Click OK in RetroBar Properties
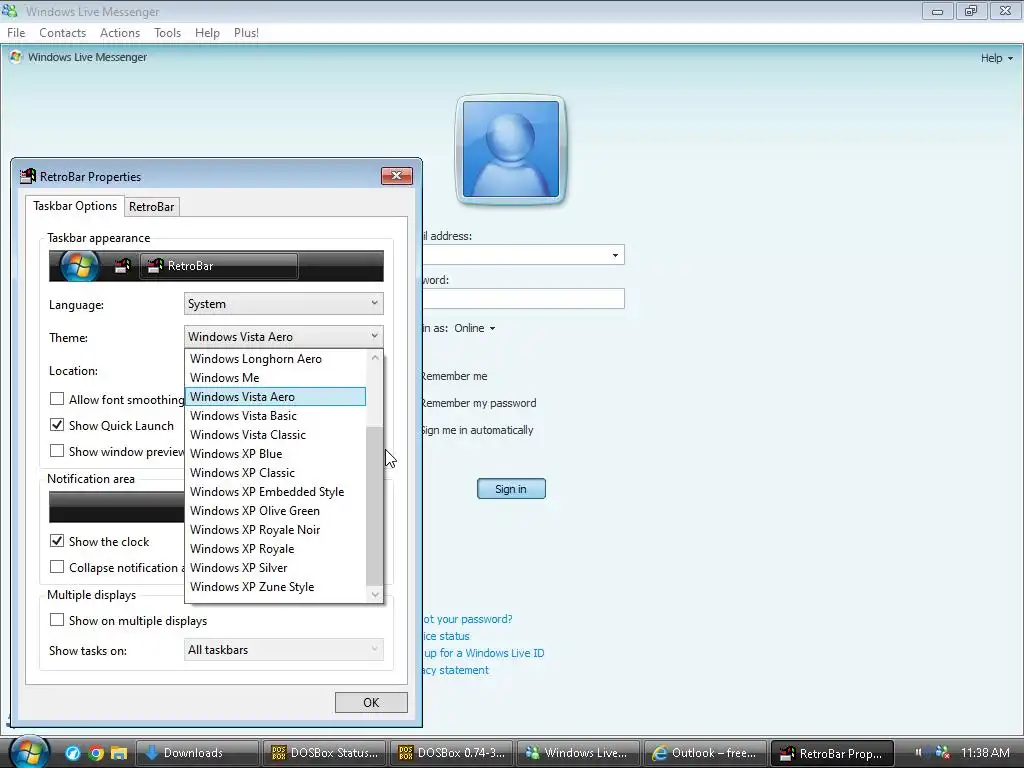The width and height of the screenshot is (1024, 768). pyautogui.click(x=371, y=702)
